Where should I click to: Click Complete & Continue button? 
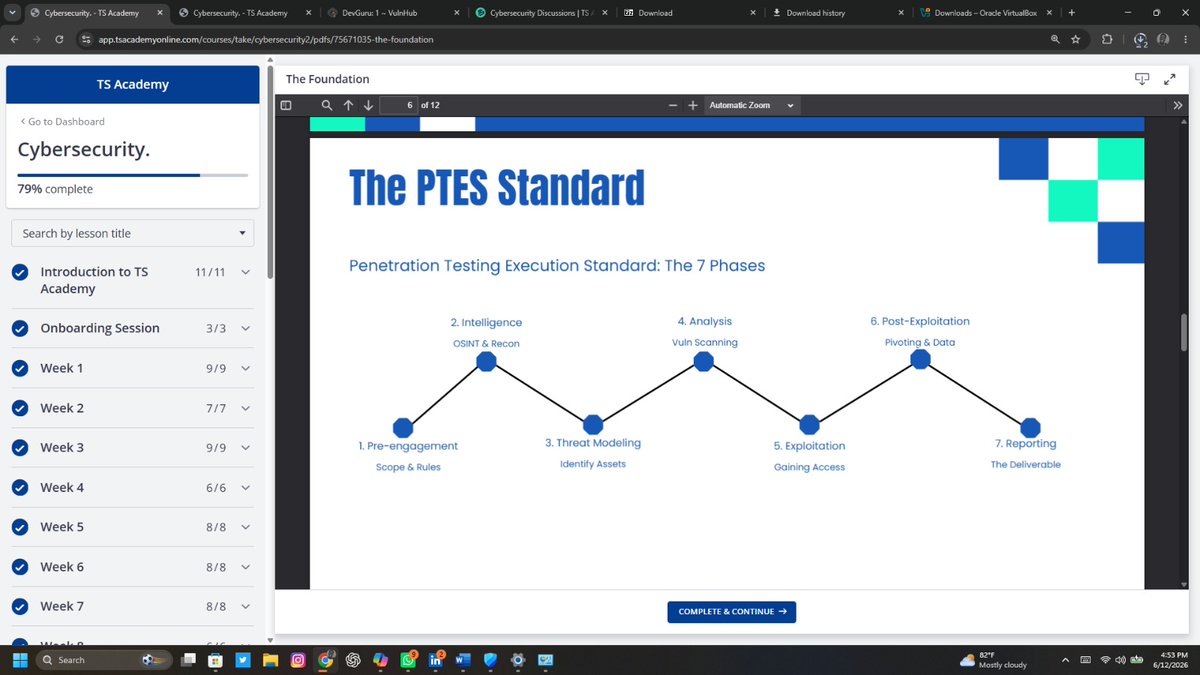tap(731, 612)
